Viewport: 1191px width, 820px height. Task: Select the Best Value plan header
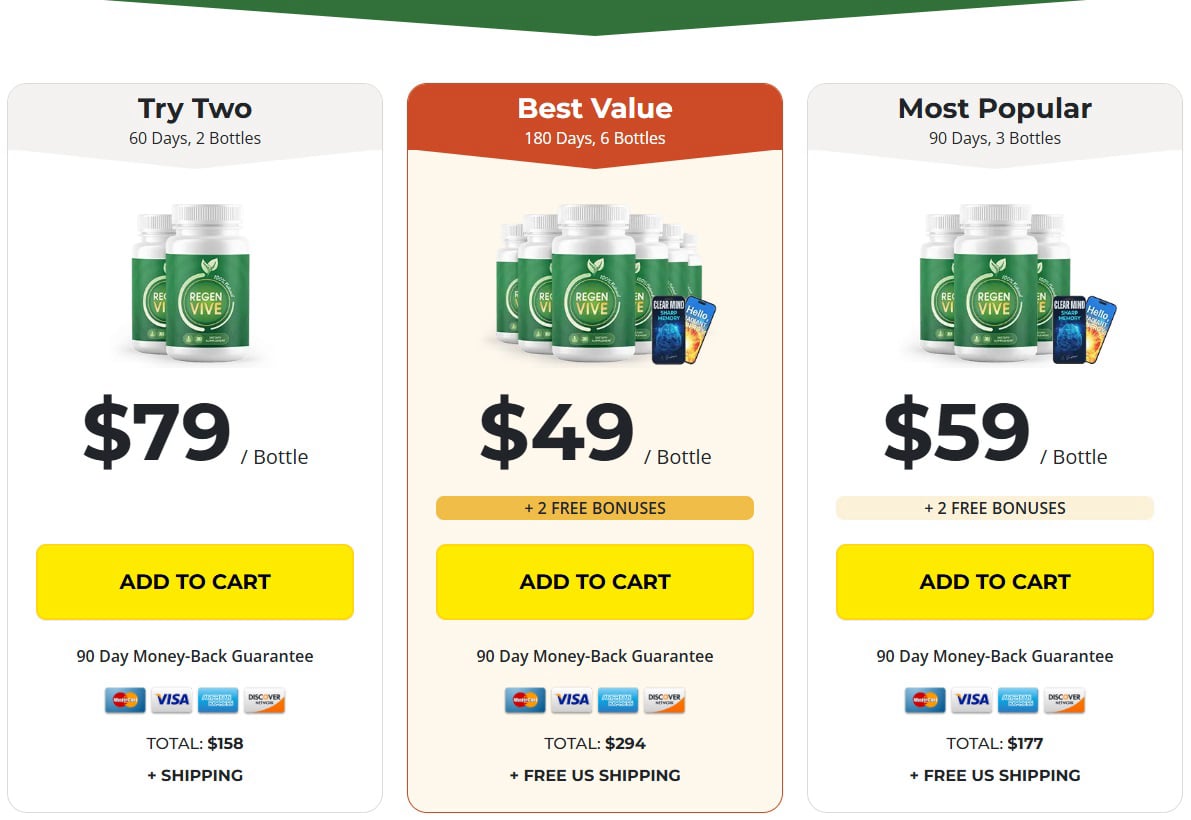595,120
